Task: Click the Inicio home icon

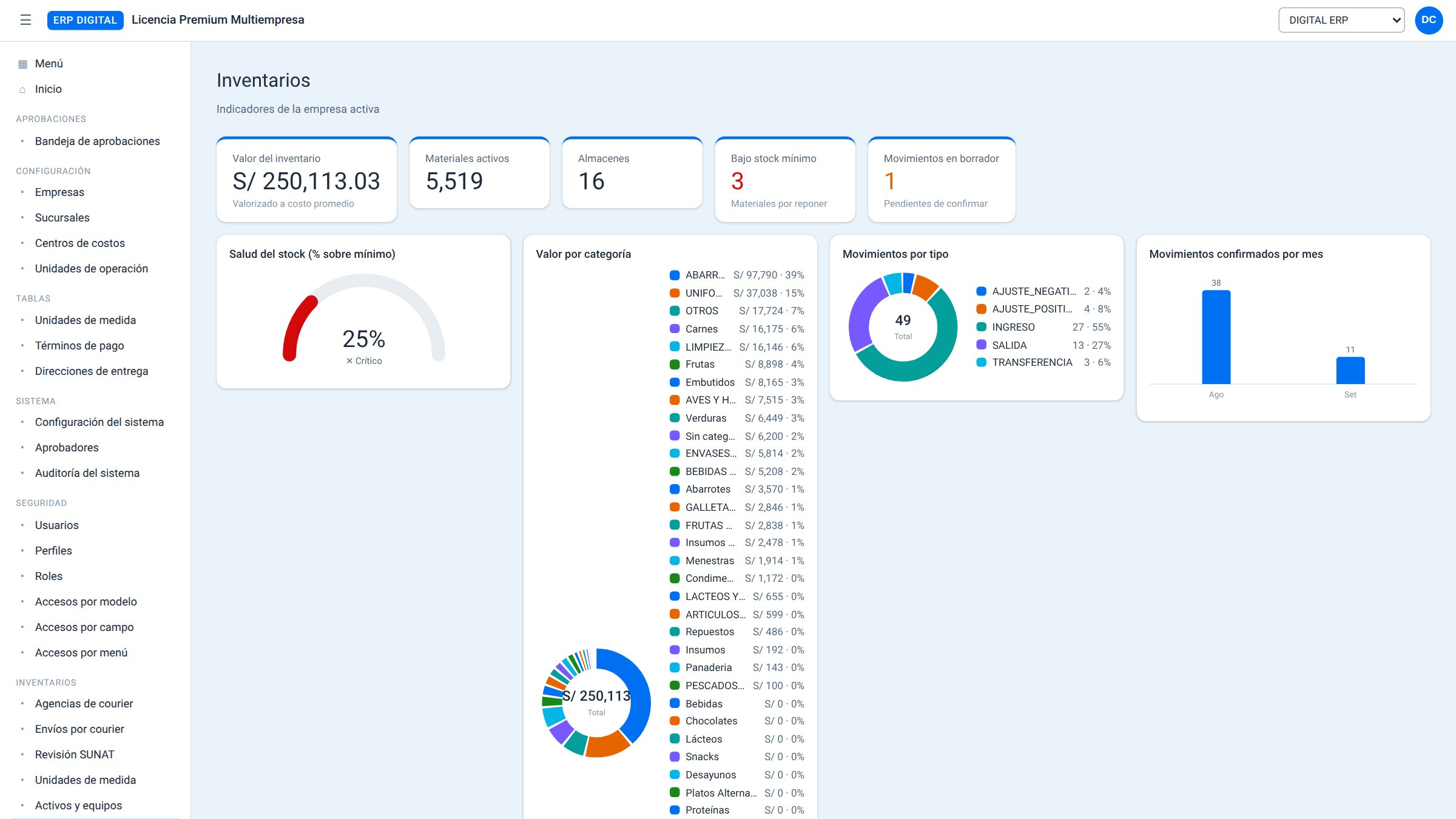Action: coord(22,90)
